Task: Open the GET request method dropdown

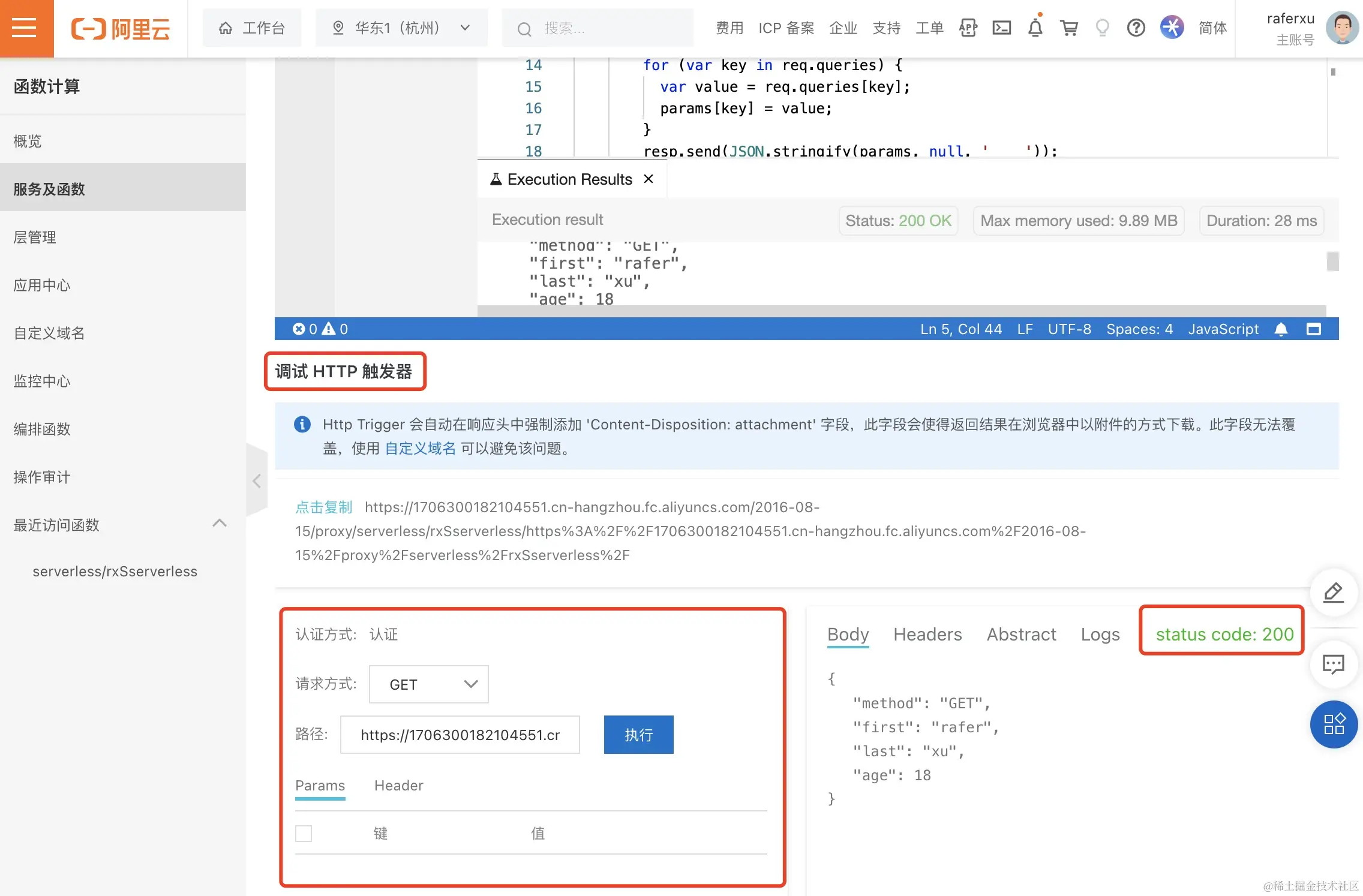Action: coord(428,684)
